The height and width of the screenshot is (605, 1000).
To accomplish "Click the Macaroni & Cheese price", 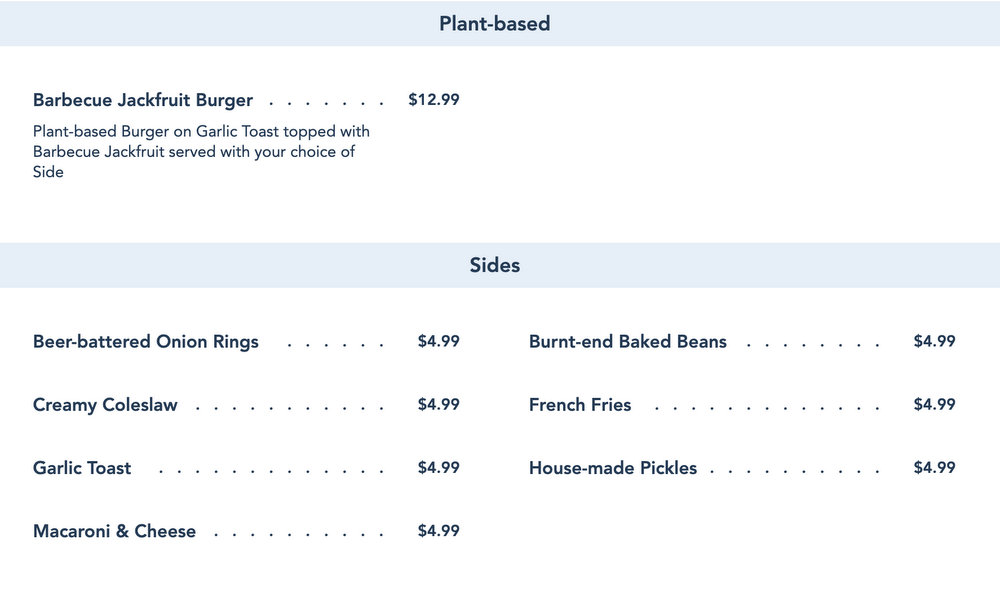I will [438, 530].
